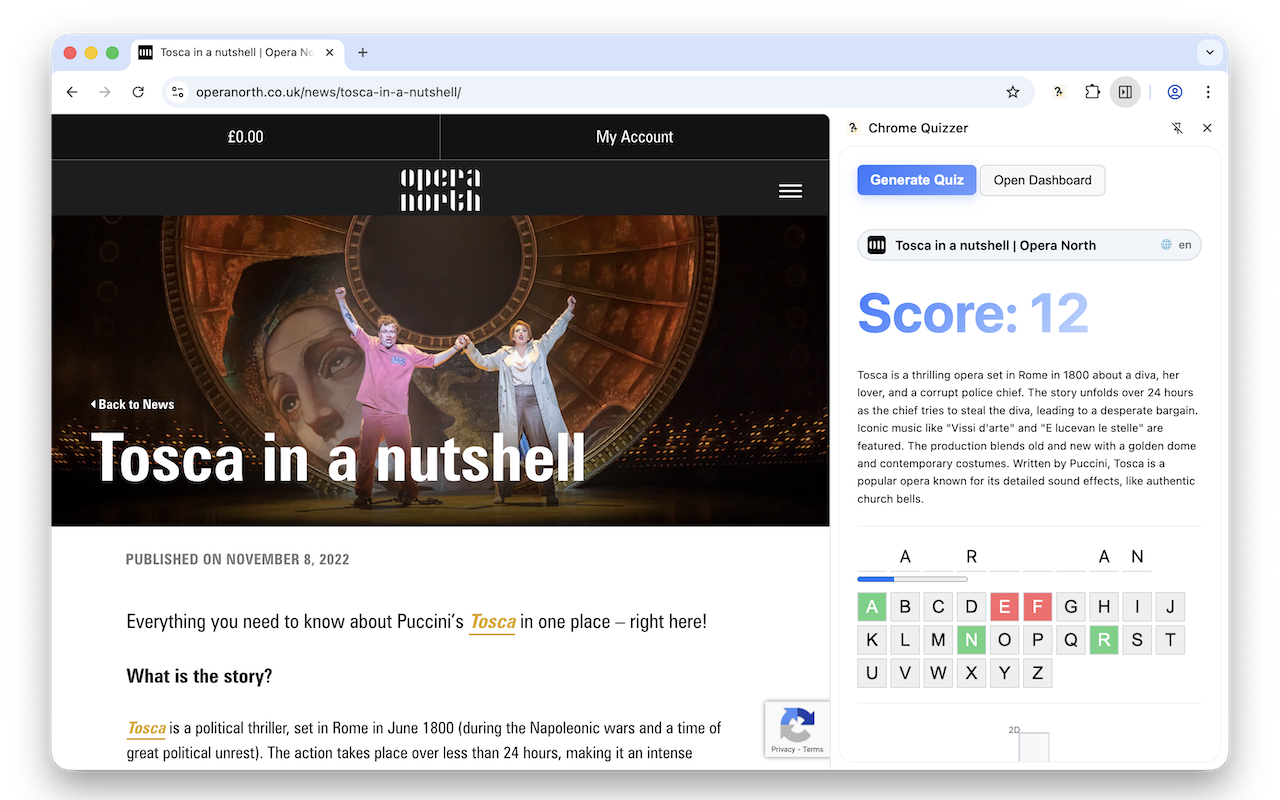1280x800 pixels.
Task: Reload the page using the refresh icon
Action: 138,91
